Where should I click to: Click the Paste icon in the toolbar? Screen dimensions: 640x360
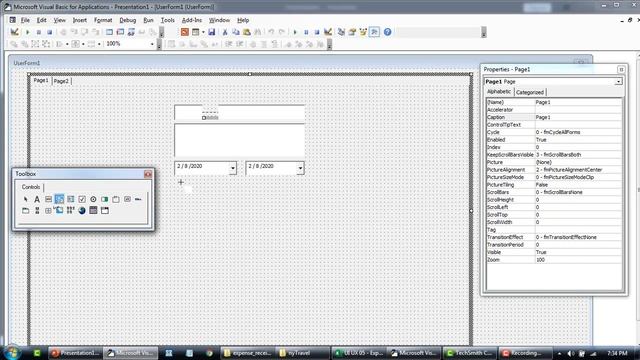click(x=247, y=32)
